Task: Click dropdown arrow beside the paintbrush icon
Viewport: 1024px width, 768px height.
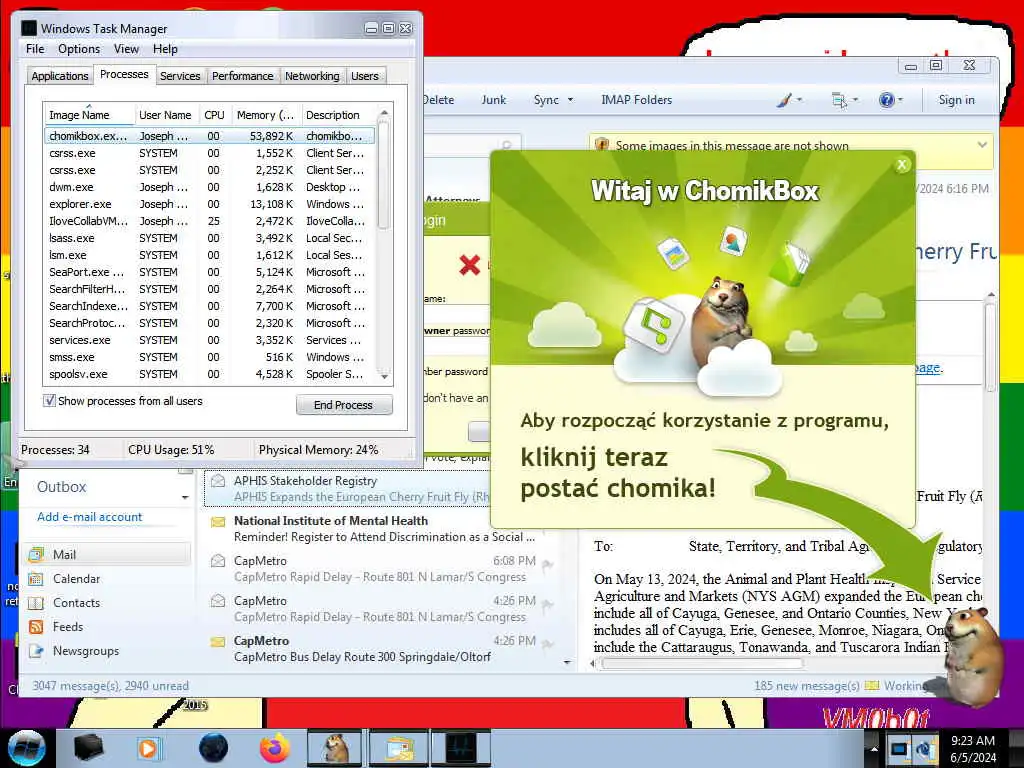Action: pyautogui.click(x=799, y=100)
